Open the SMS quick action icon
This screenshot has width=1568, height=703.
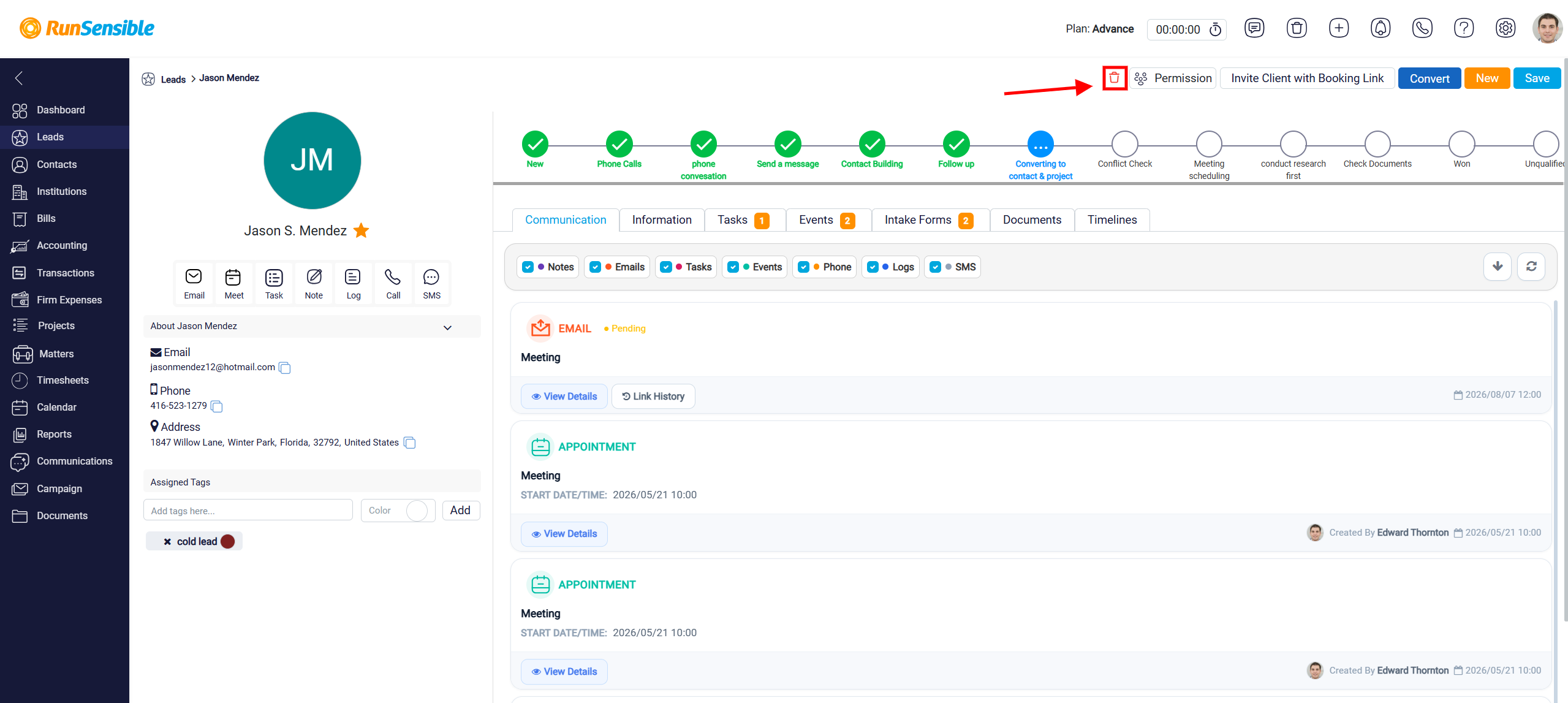click(431, 284)
